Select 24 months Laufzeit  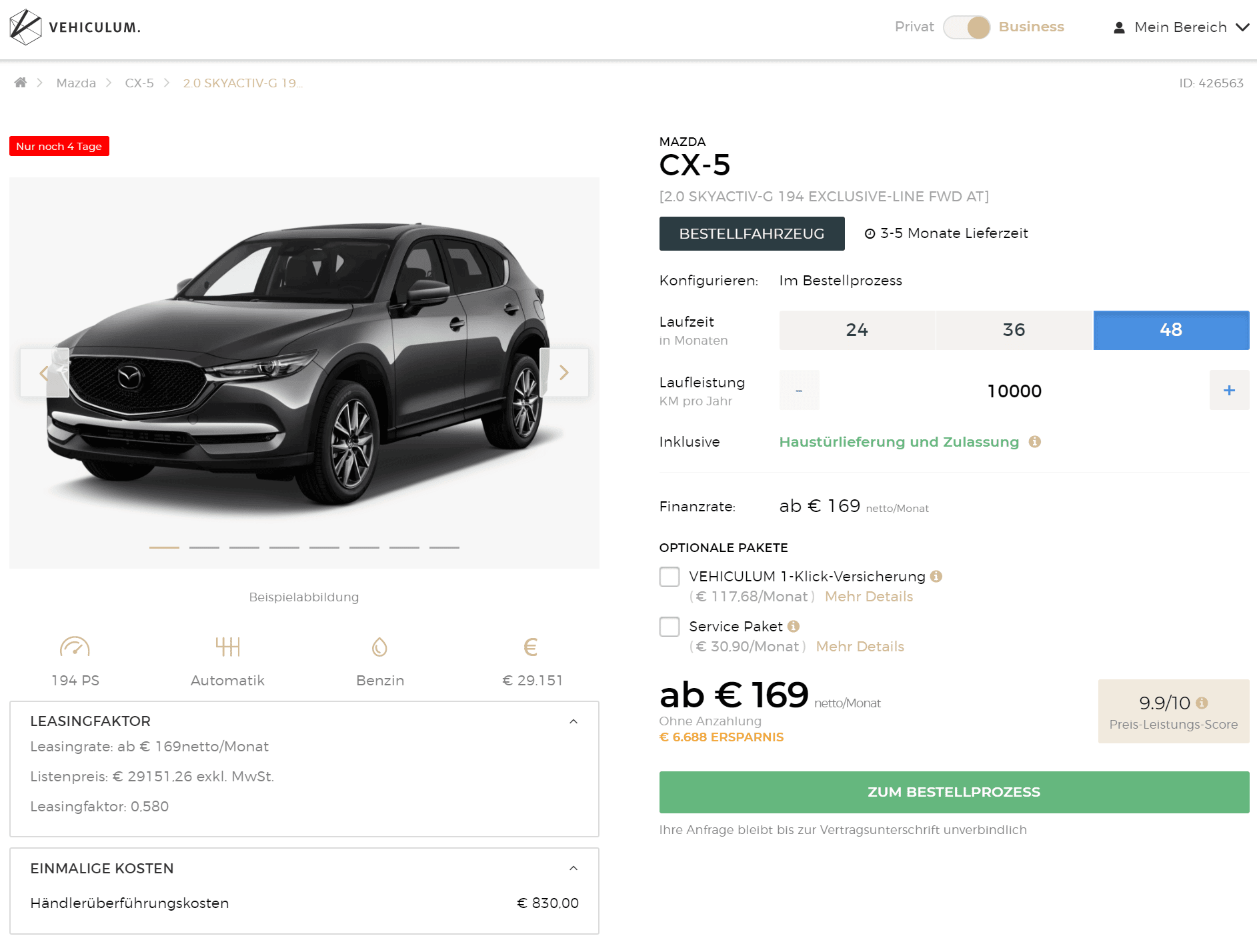point(857,330)
